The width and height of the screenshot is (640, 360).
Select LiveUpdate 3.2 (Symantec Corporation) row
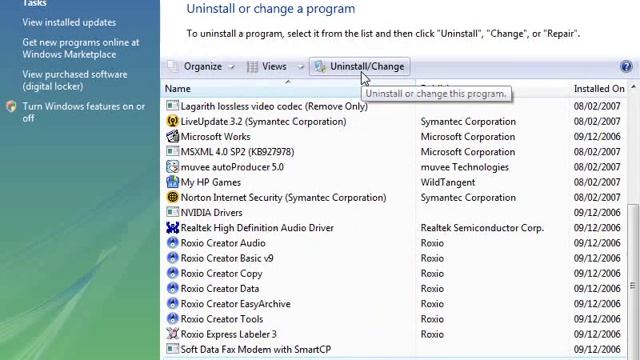(263, 121)
